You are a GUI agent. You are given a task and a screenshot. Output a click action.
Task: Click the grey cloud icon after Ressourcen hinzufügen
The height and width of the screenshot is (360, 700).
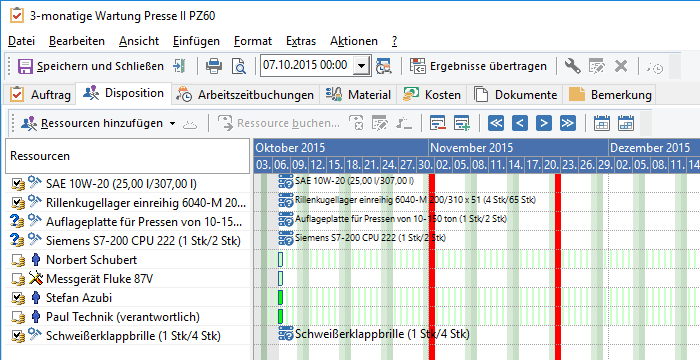tap(190, 124)
